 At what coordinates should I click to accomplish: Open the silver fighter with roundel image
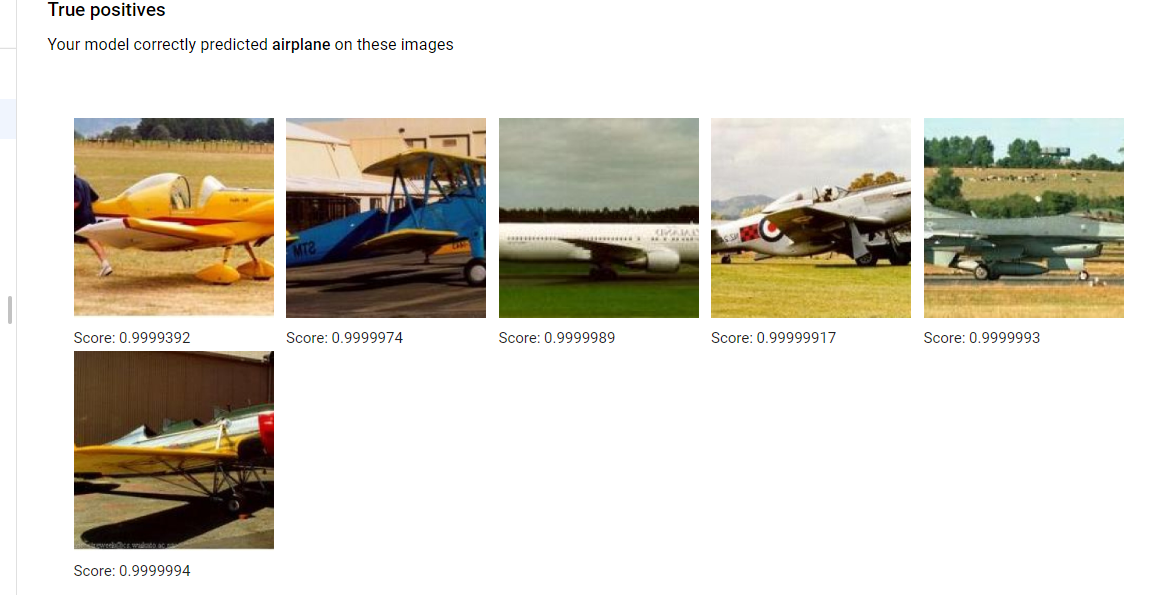(x=811, y=218)
